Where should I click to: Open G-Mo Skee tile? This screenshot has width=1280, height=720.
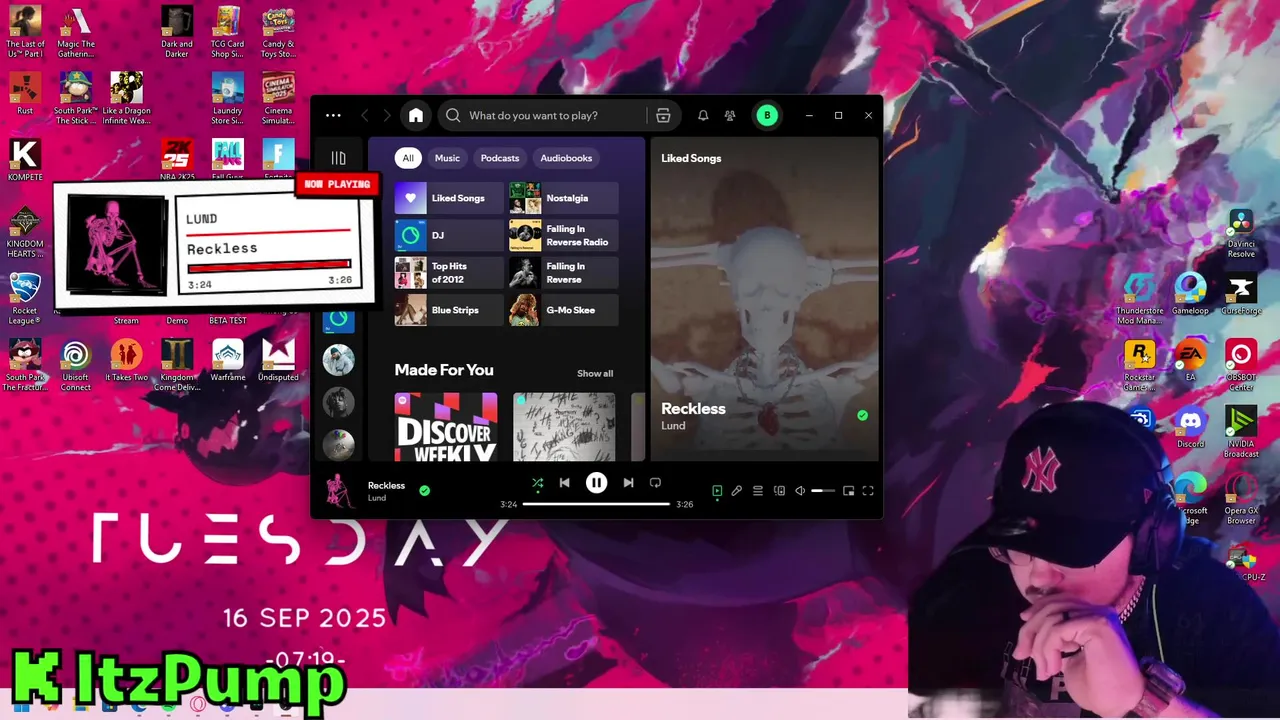(x=564, y=310)
